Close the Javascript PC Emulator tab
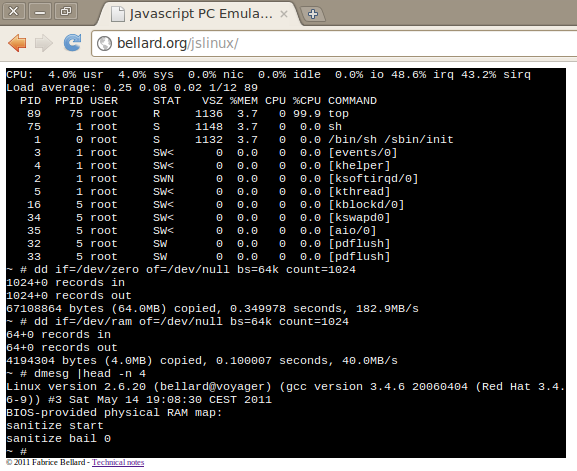Viewport: 577px width, 471px height. pos(284,14)
